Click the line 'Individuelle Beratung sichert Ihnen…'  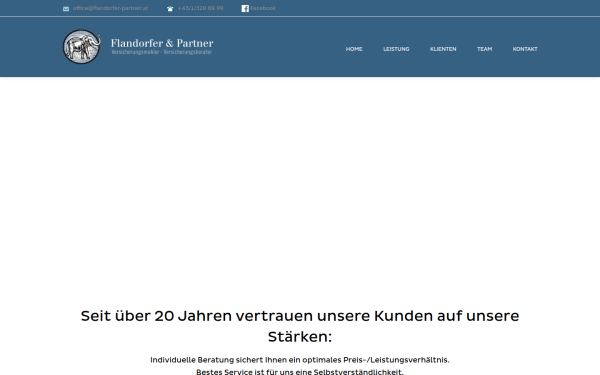tap(300, 360)
